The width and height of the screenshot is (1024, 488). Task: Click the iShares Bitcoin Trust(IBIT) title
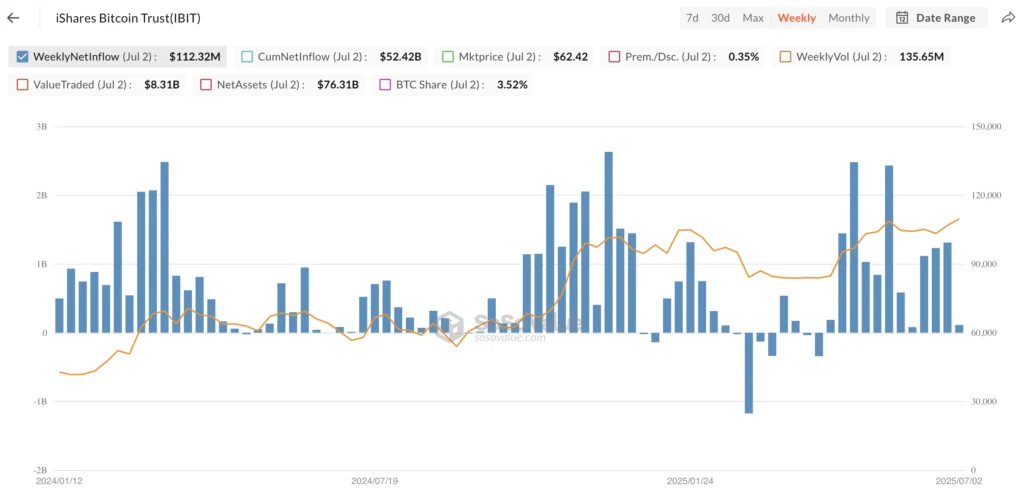(129, 18)
